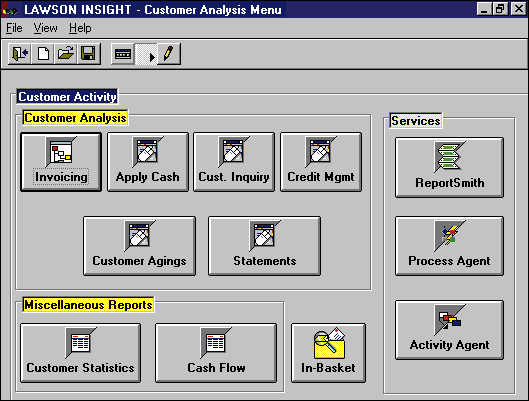The image size is (529, 401).
Task: Launch ReportSmith from Services
Action: 449,167
